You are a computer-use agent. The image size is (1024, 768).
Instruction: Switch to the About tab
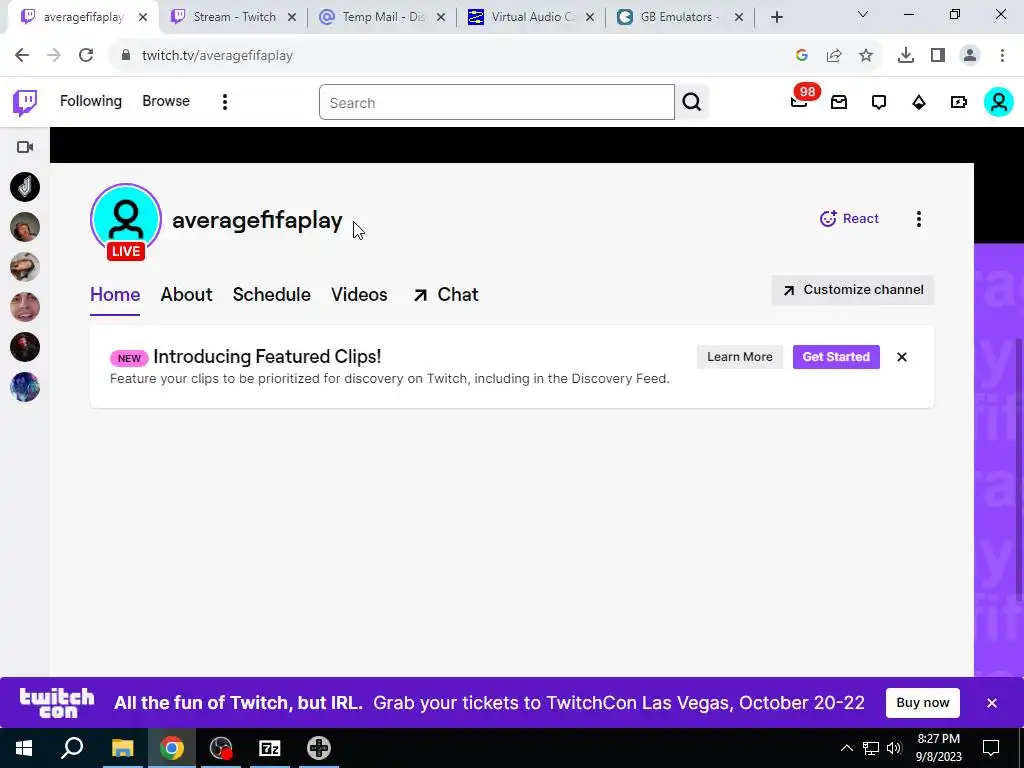(186, 295)
